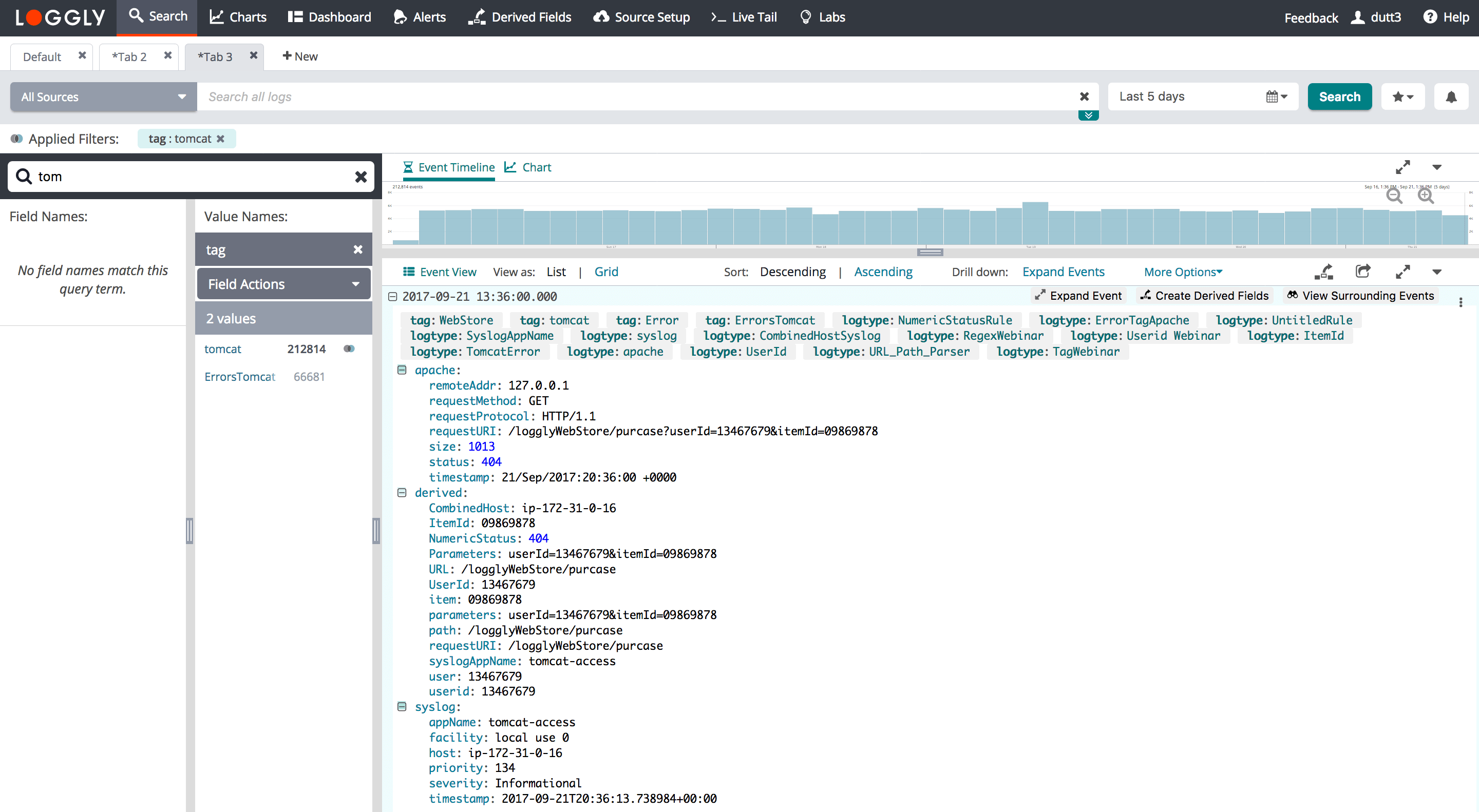Open the All Sources dropdown

(x=103, y=96)
